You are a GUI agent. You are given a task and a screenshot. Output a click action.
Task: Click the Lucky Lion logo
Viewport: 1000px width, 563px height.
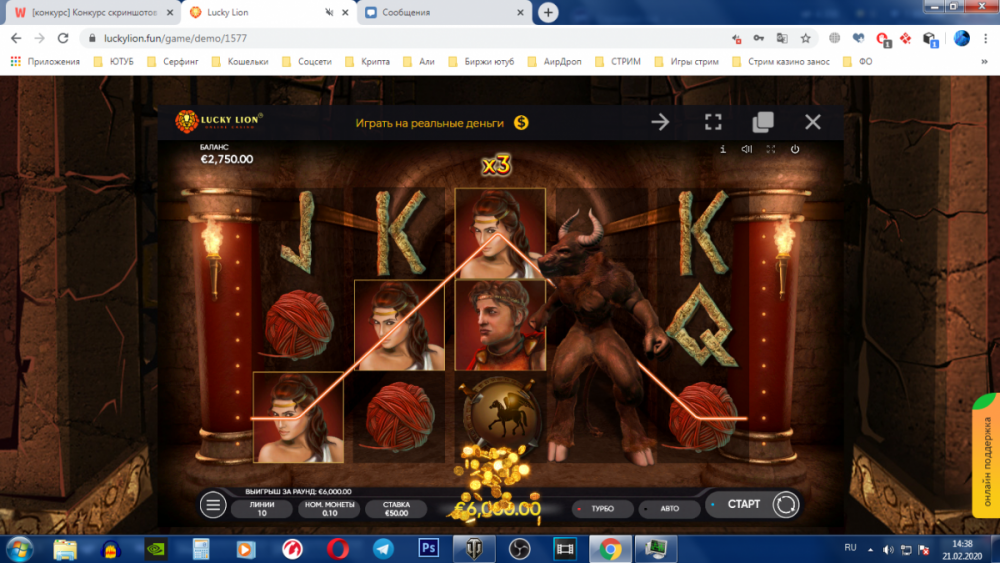point(219,122)
